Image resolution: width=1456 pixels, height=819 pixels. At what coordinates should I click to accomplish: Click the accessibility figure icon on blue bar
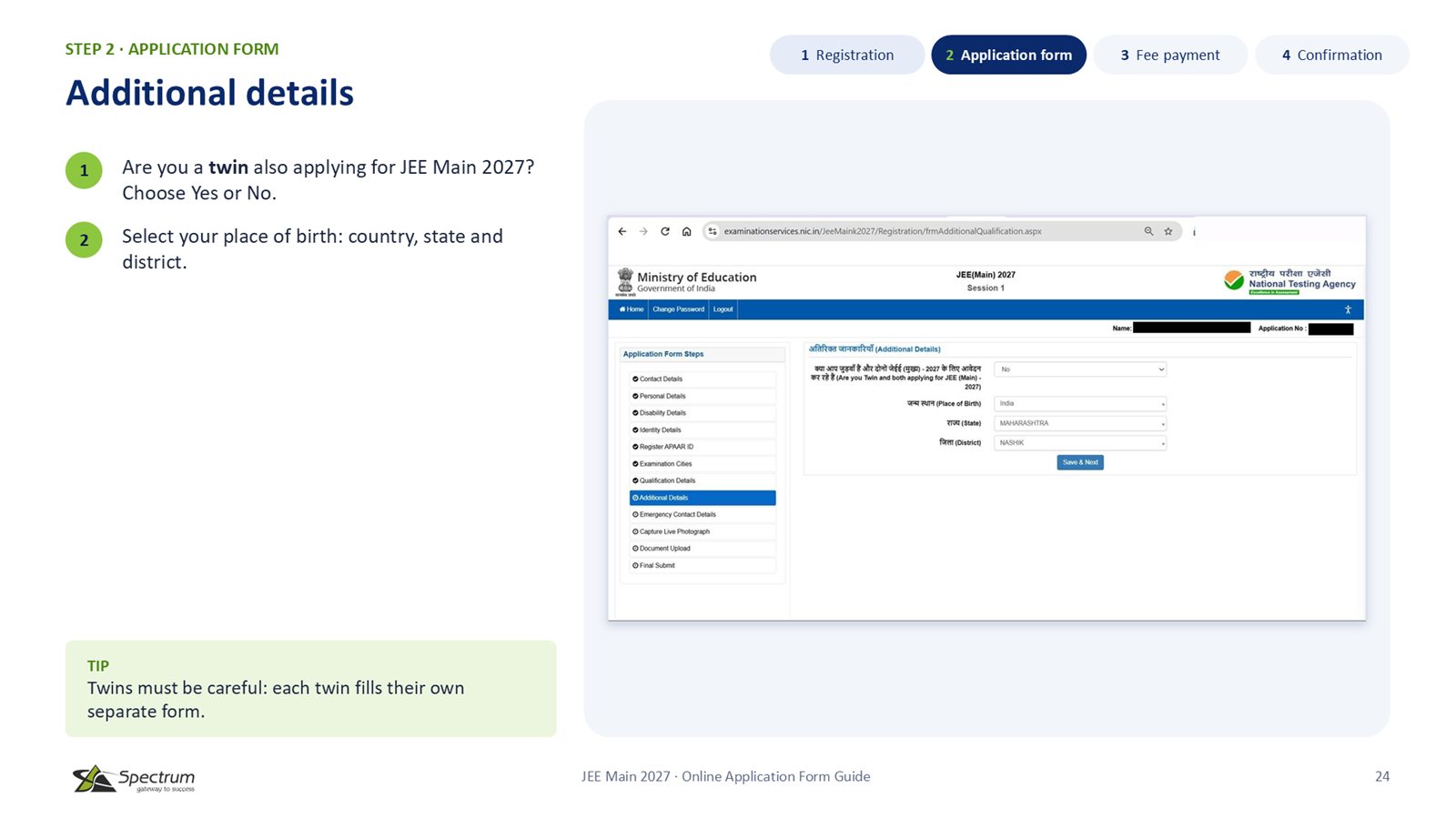click(x=1348, y=309)
